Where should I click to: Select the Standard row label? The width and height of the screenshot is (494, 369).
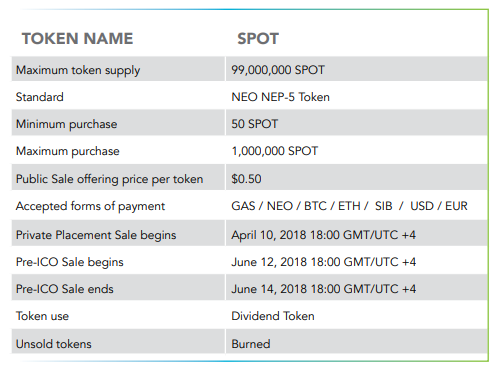pyautogui.click(x=40, y=97)
